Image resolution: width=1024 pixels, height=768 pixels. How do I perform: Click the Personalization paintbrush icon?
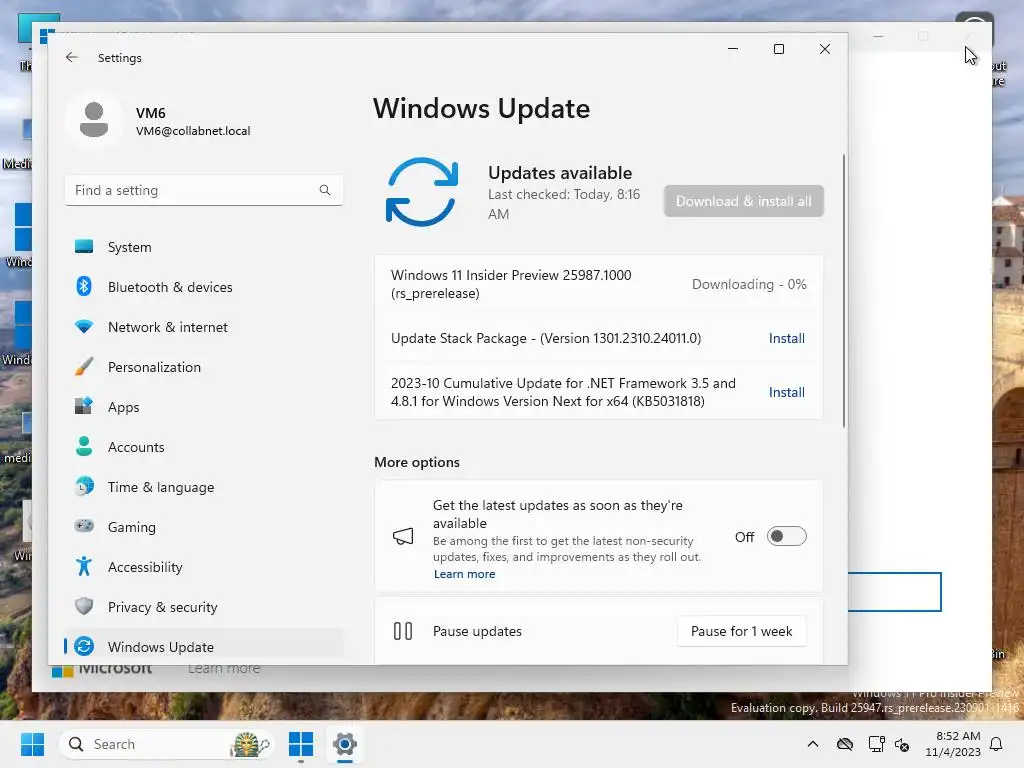coord(84,367)
